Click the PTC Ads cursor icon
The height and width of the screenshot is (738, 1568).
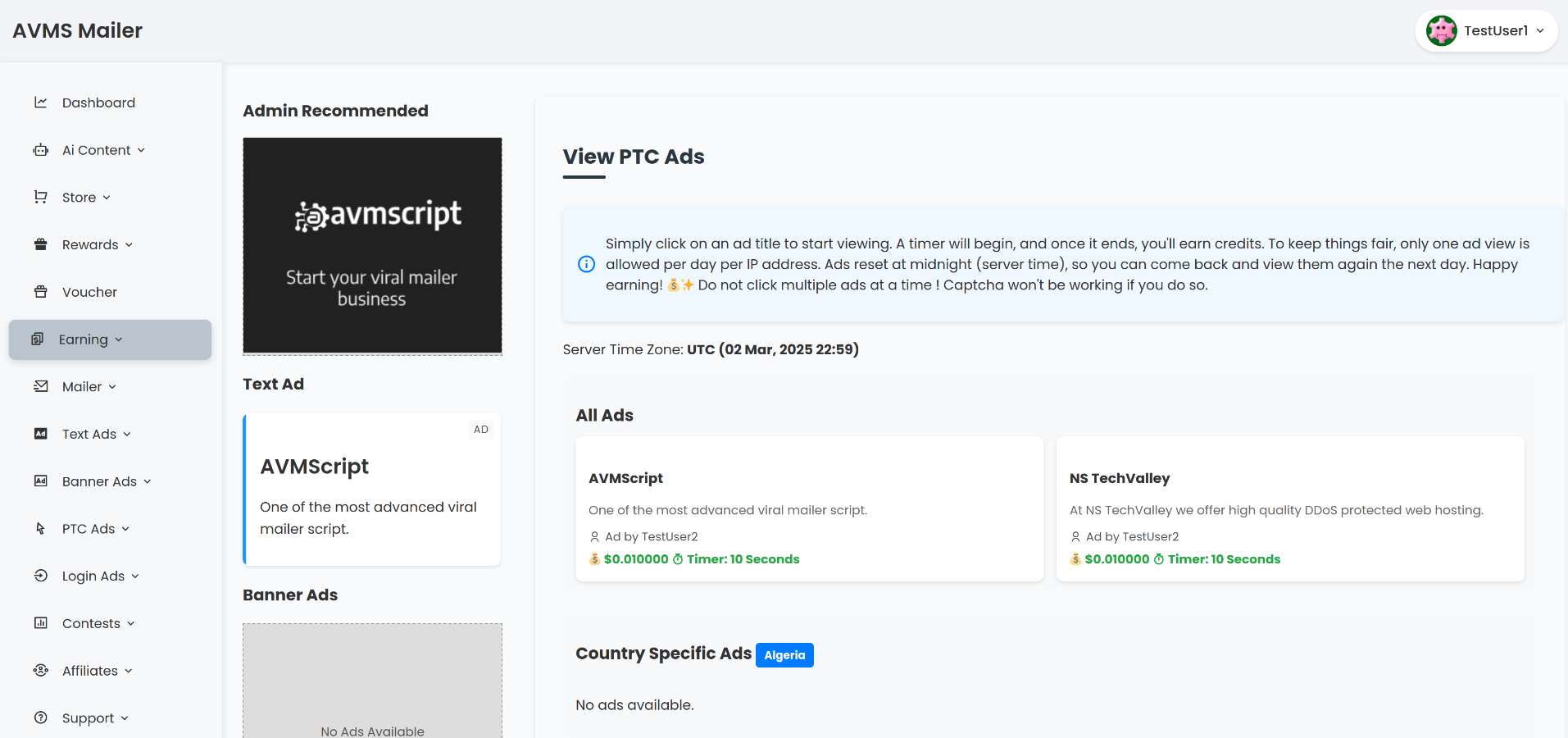41,529
